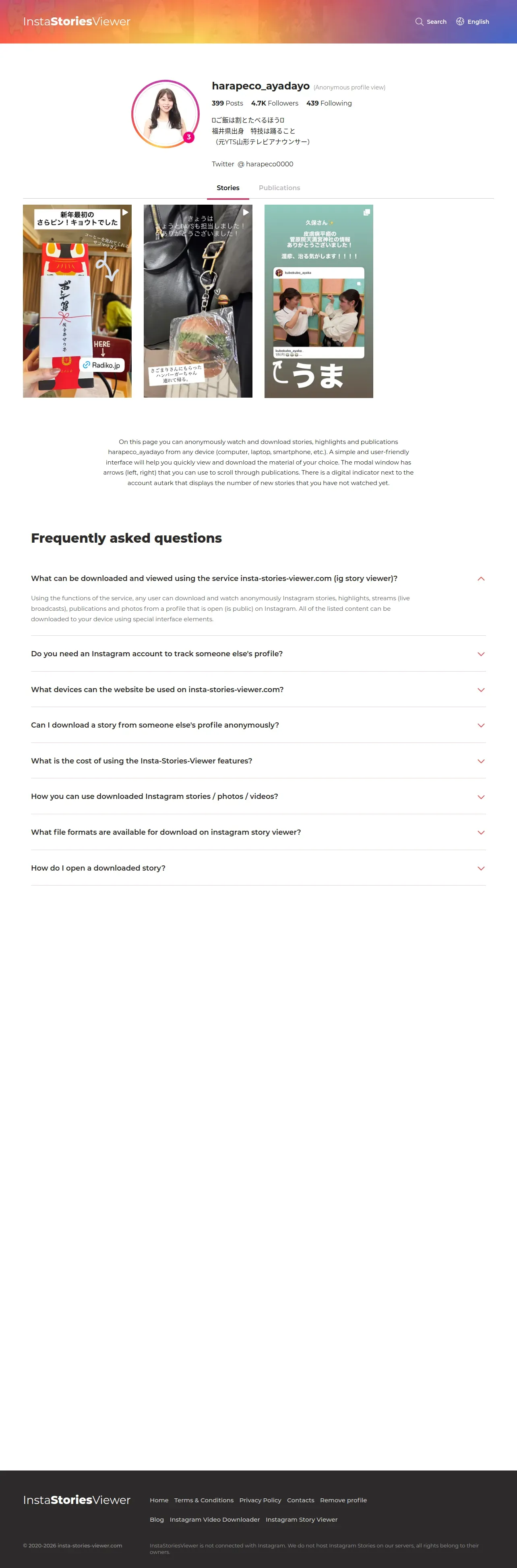Open the English language globe icon
This screenshot has height=1568, width=517.
[460, 22]
